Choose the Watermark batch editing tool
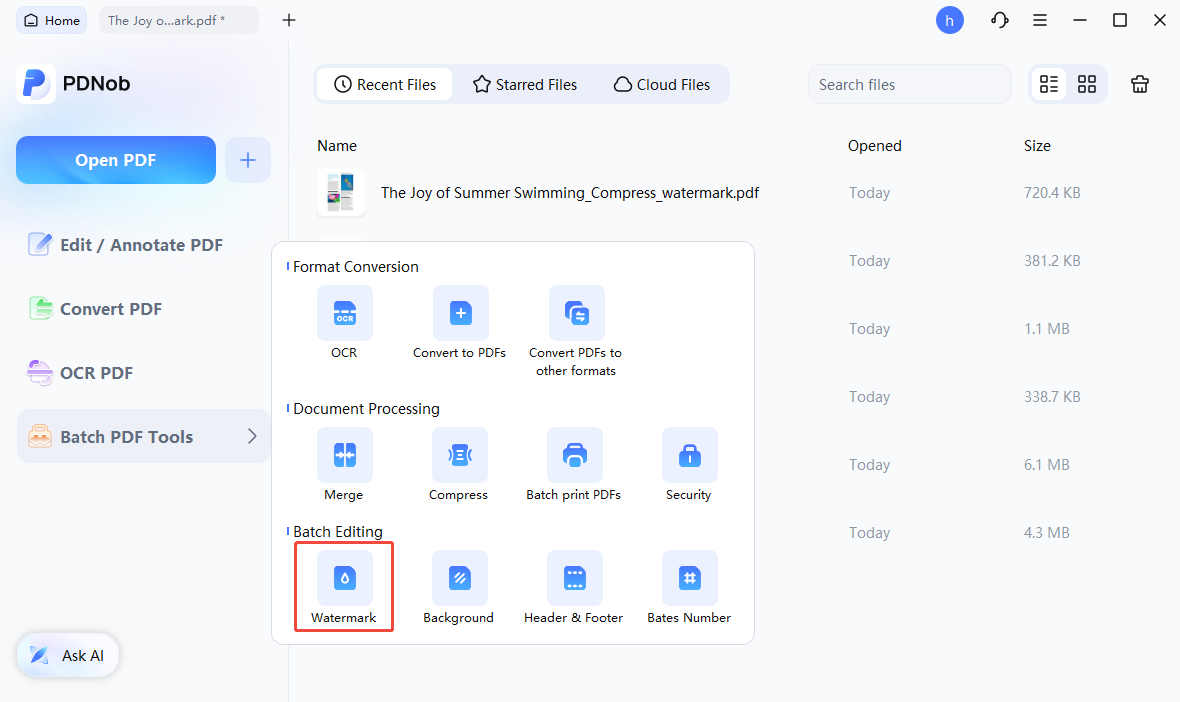1180x702 pixels. (344, 578)
